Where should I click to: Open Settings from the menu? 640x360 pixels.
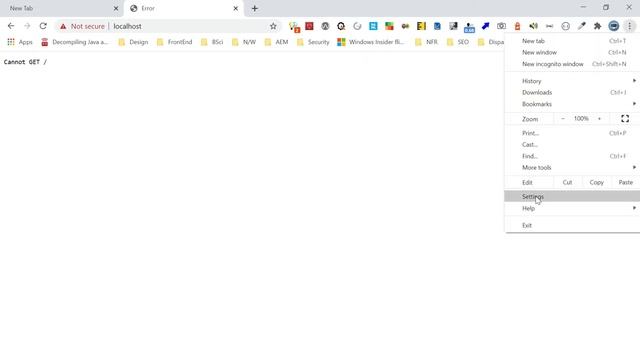572,196
